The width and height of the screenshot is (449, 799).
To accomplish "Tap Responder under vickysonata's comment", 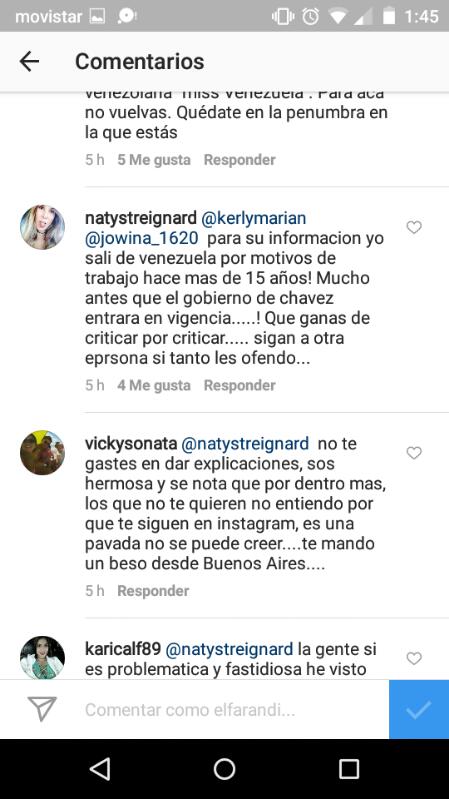I will coord(153,591).
